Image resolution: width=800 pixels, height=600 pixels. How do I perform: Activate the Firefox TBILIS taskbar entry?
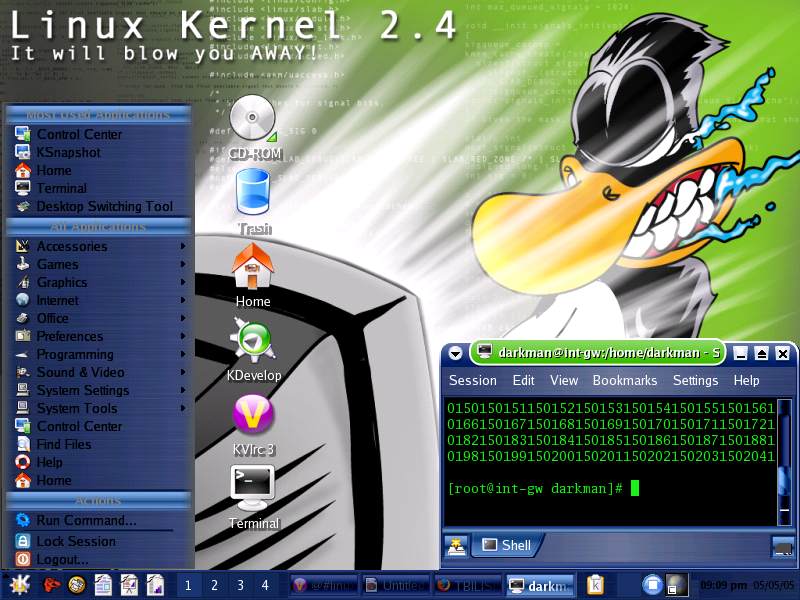tap(468, 585)
